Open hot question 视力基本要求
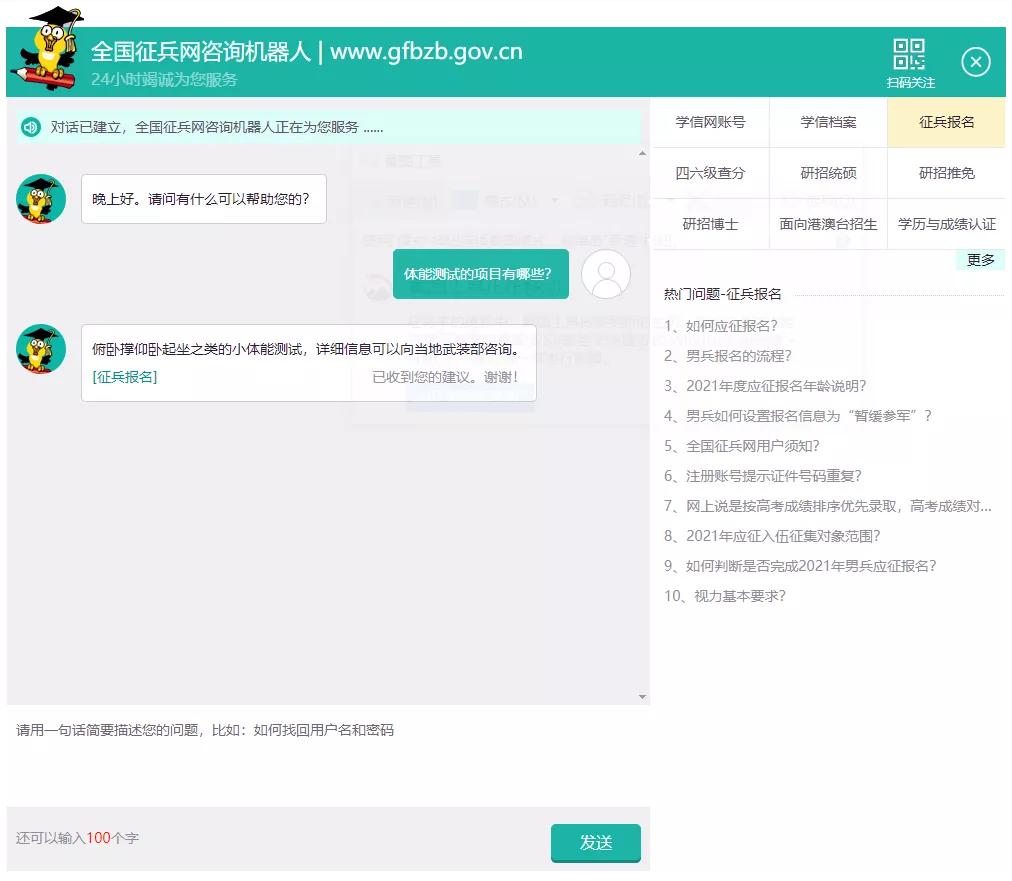Screen dimensions: 1012x881 pyautogui.click(x=725, y=595)
